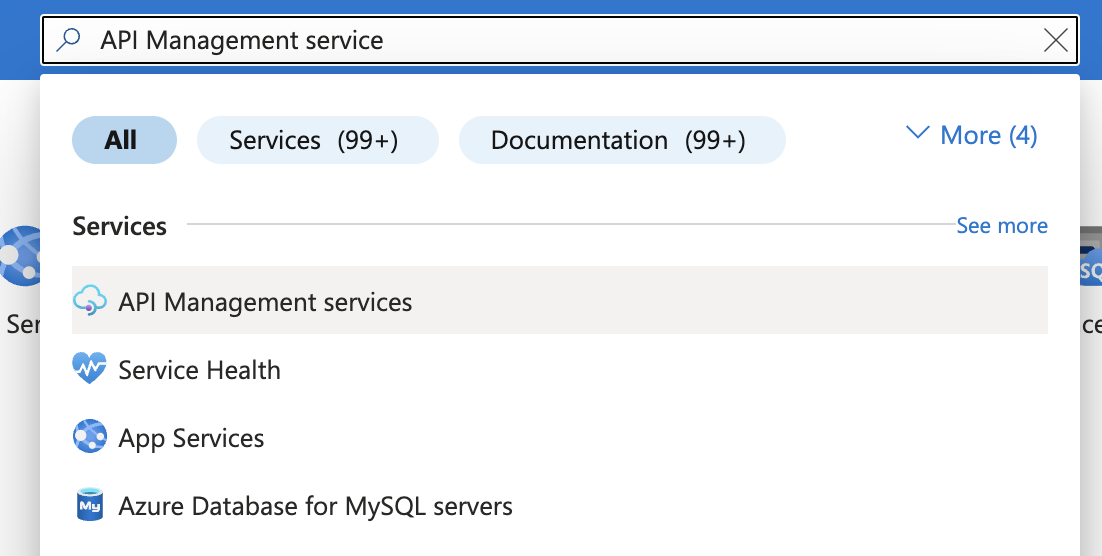Open the Service Health result
This screenshot has width=1102, height=556.
tap(199, 370)
